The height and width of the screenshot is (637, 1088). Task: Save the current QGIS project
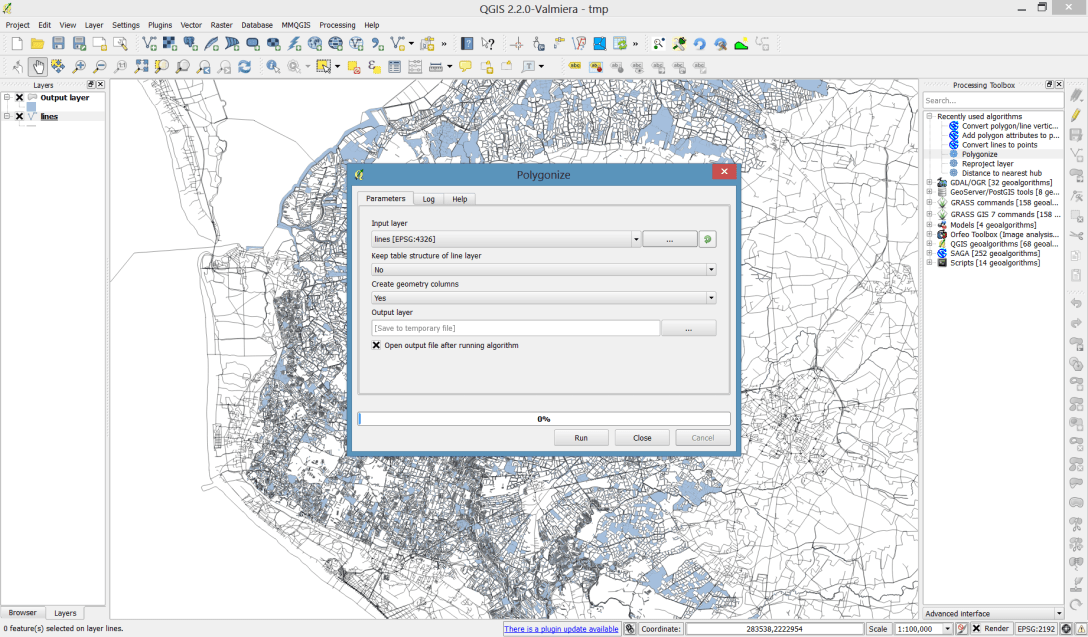coord(58,43)
